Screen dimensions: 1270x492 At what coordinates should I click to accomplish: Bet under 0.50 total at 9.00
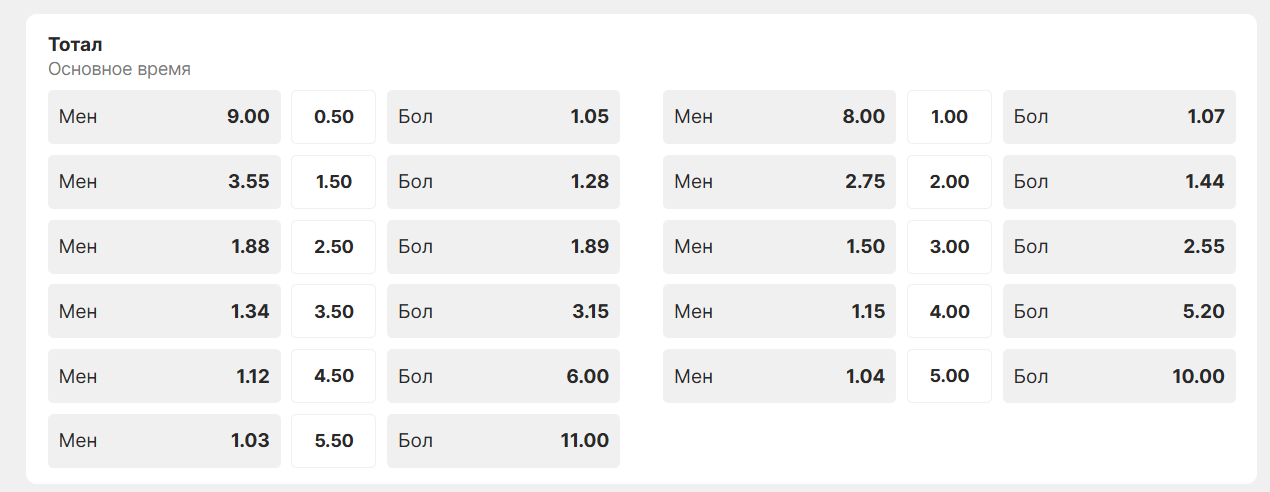point(164,117)
